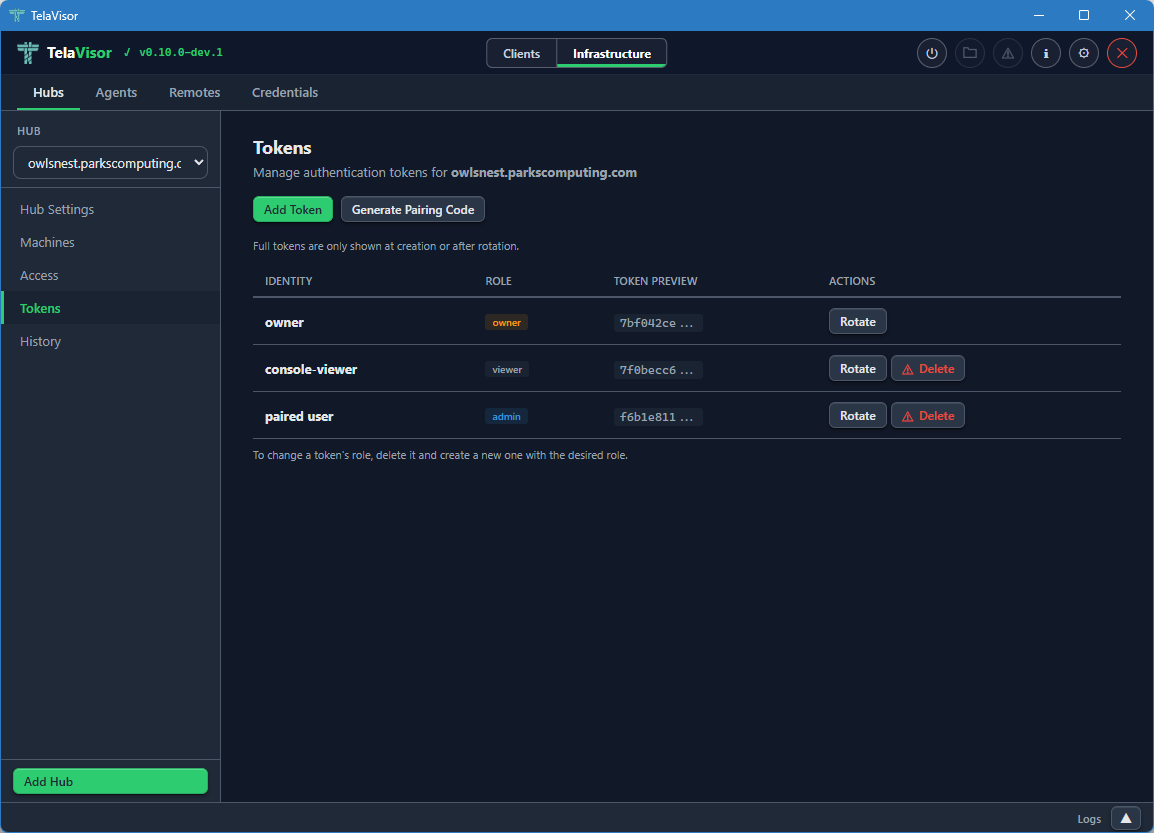This screenshot has width=1154, height=833.
Task: Switch to the Clients view
Action: (x=522, y=53)
